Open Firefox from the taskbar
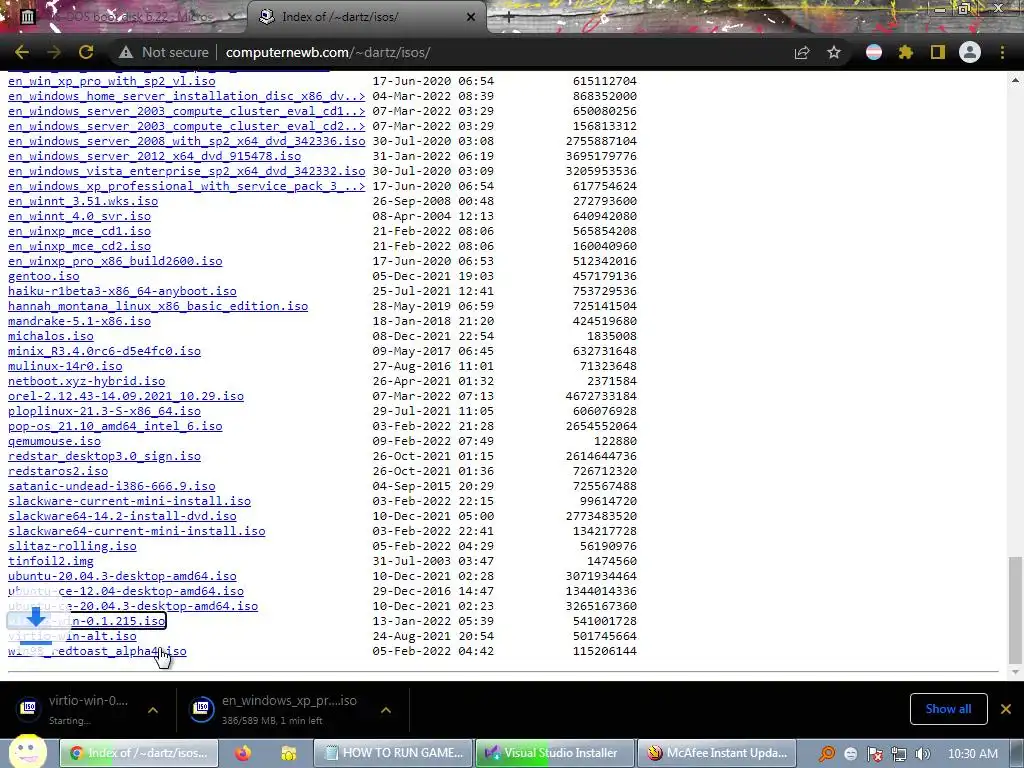This screenshot has width=1024, height=768. 243,753
